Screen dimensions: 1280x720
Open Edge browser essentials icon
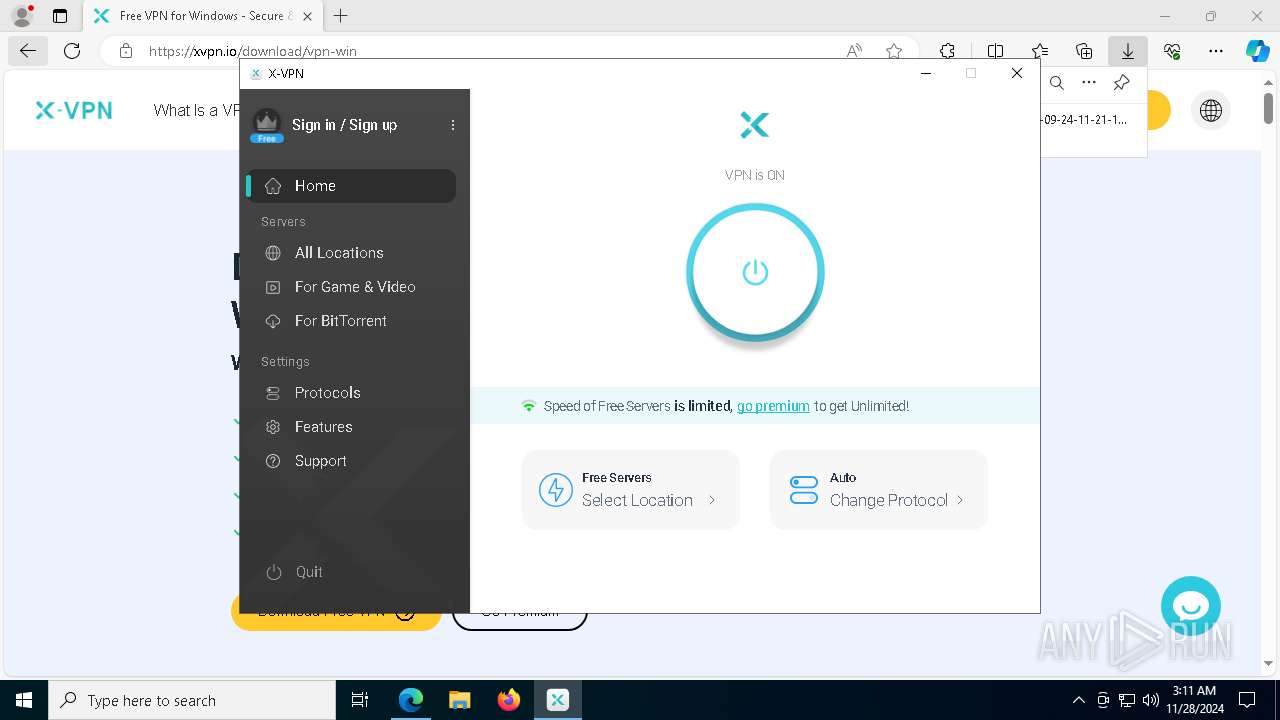(1172, 51)
